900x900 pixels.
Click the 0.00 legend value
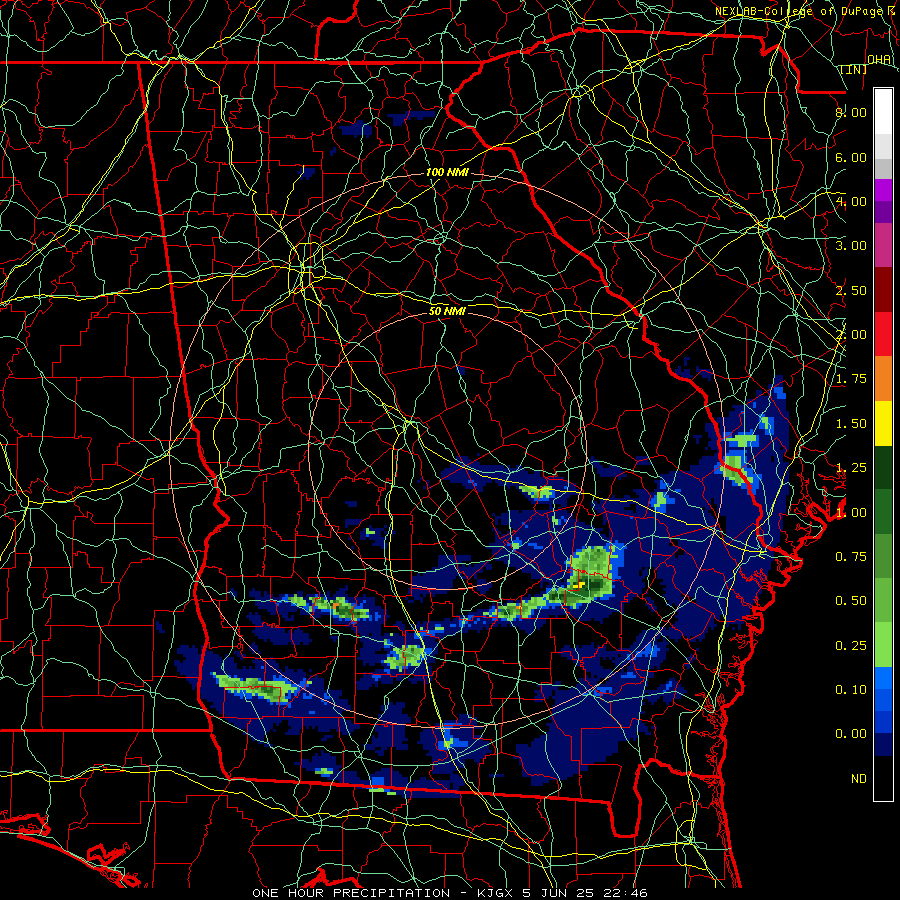pyautogui.click(x=851, y=734)
